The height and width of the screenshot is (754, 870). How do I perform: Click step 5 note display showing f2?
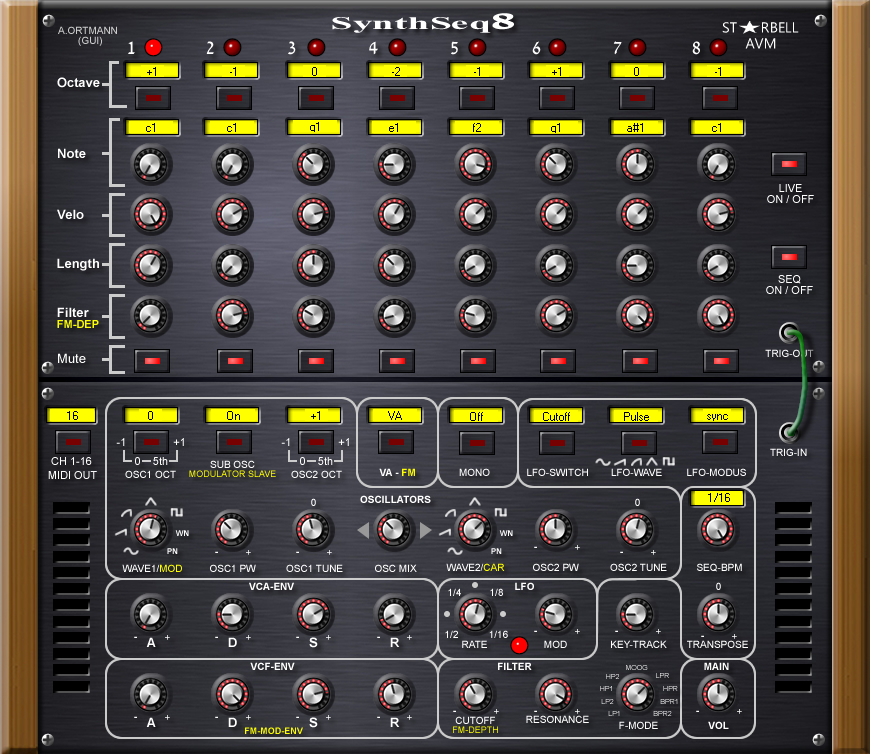tap(477, 128)
